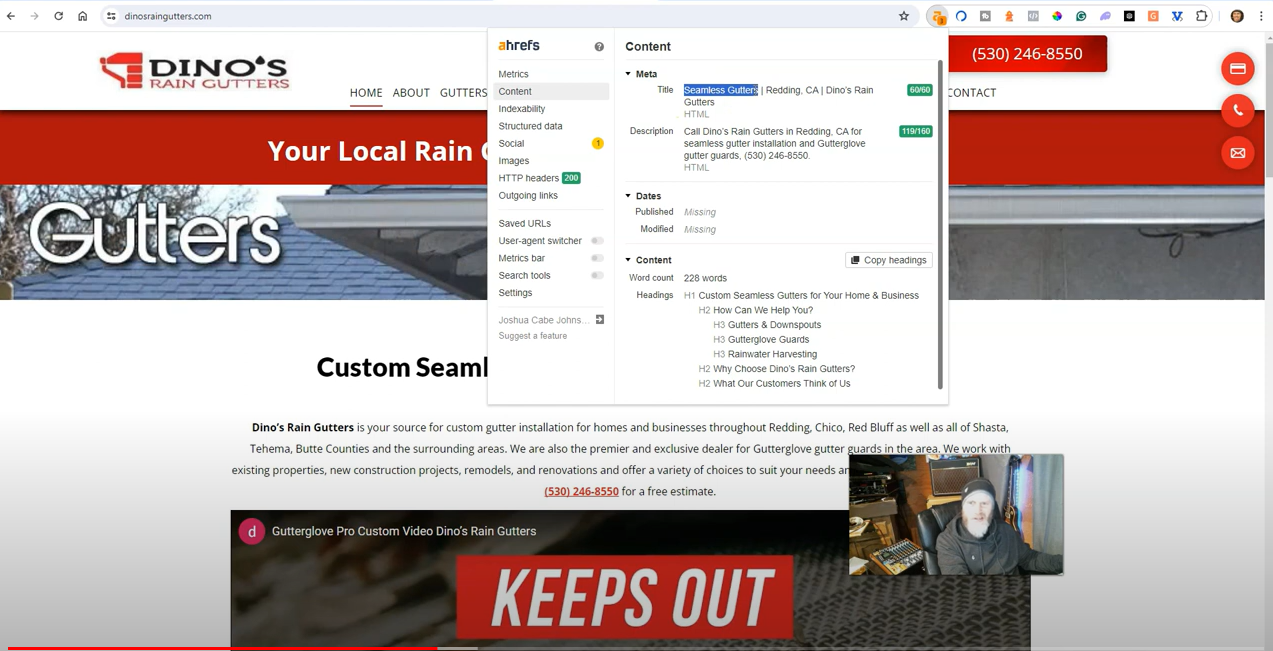The image size is (1273, 651).
Task: Open the GUTTERS nav item
Action: pos(464,92)
